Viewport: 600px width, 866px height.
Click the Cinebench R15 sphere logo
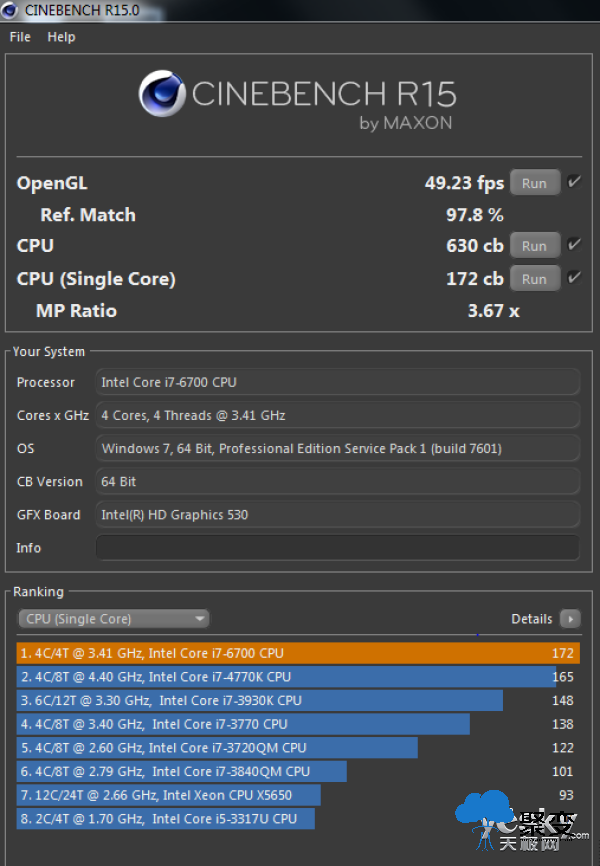pyautogui.click(x=163, y=95)
